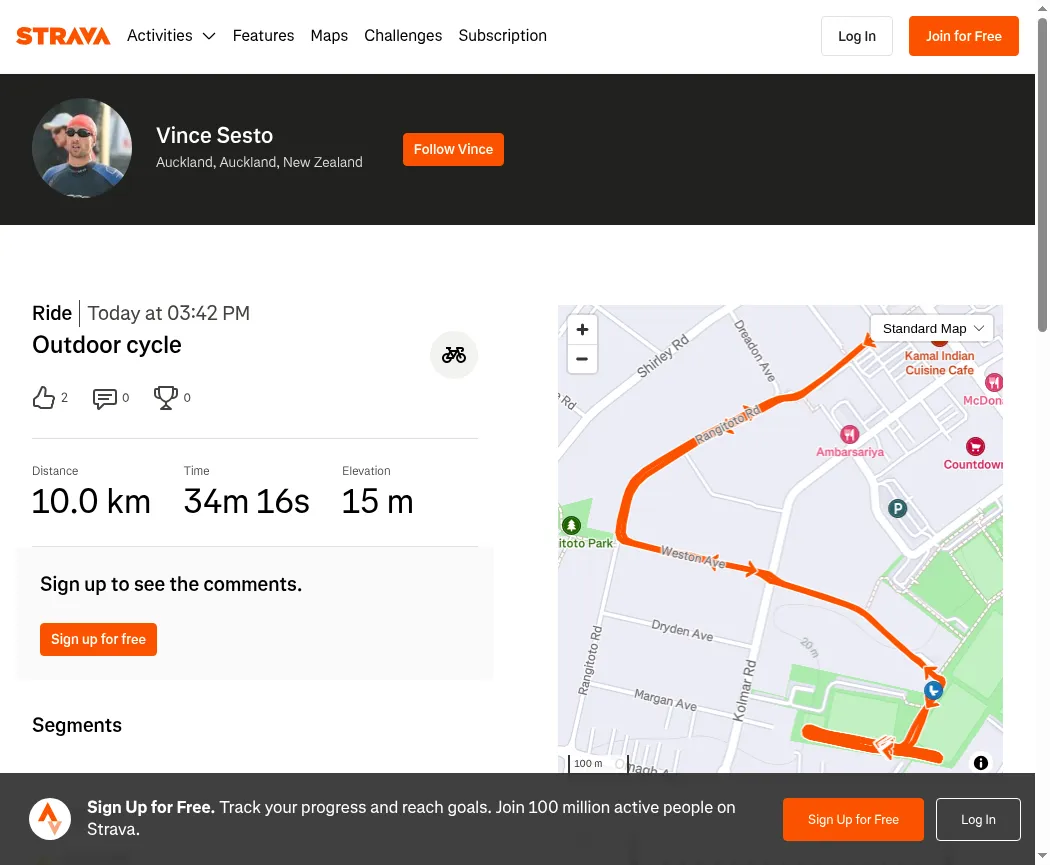Screen dimensions: 1050x865
Task: Go to the Features page
Action: point(263,35)
